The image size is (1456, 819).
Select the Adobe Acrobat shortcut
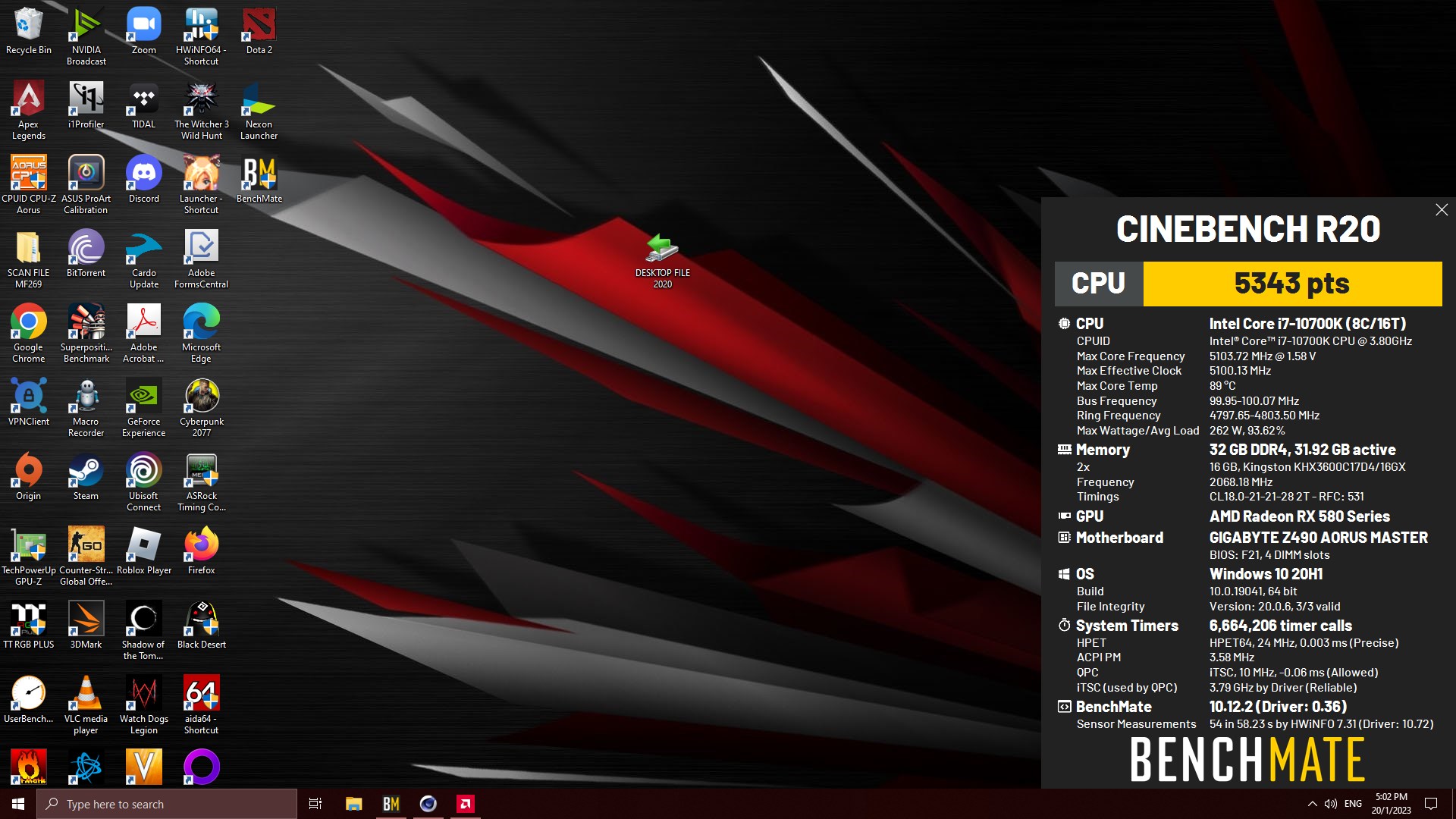(144, 334)
